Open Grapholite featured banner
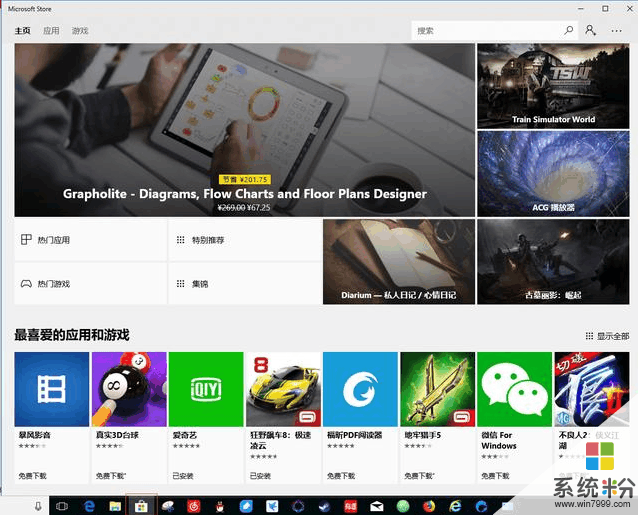Image resolution: width=638 pixels, height=515 pixels. pyautogui.click(x=245, y=130)
